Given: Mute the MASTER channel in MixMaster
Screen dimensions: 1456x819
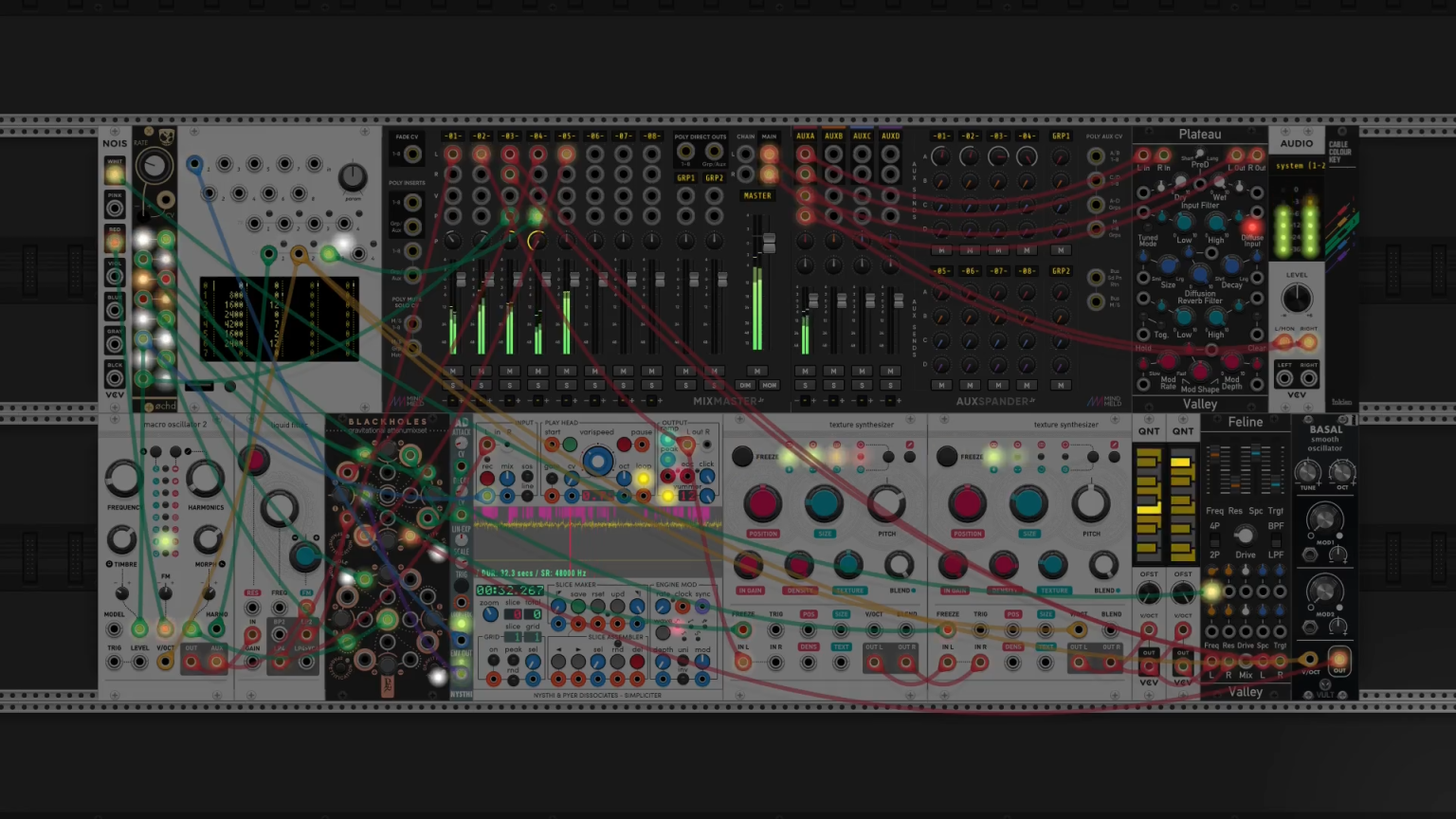Looking at the screenshot, I should pos(756,371).
